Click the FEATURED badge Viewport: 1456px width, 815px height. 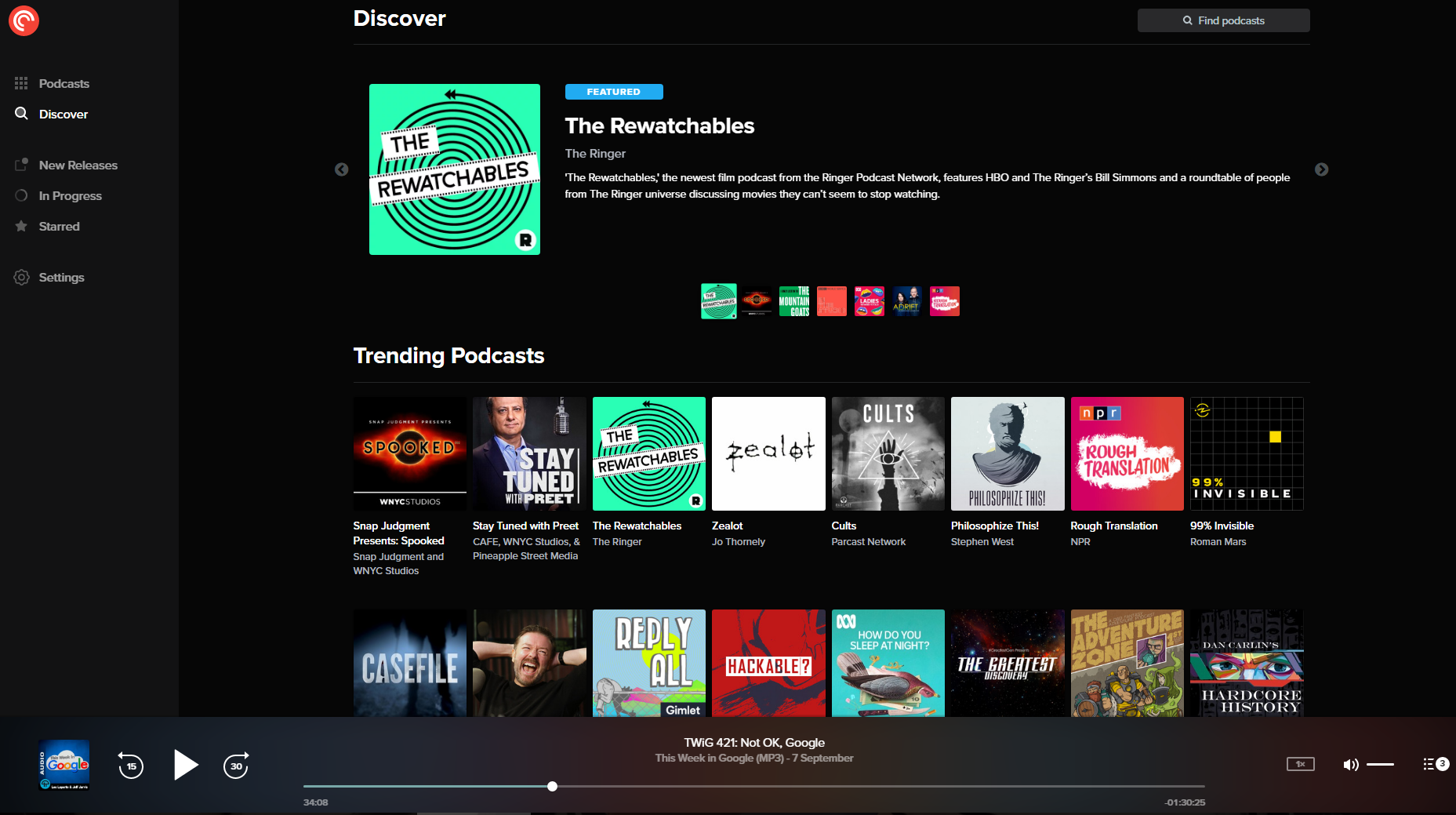click(x=614, y=92)
